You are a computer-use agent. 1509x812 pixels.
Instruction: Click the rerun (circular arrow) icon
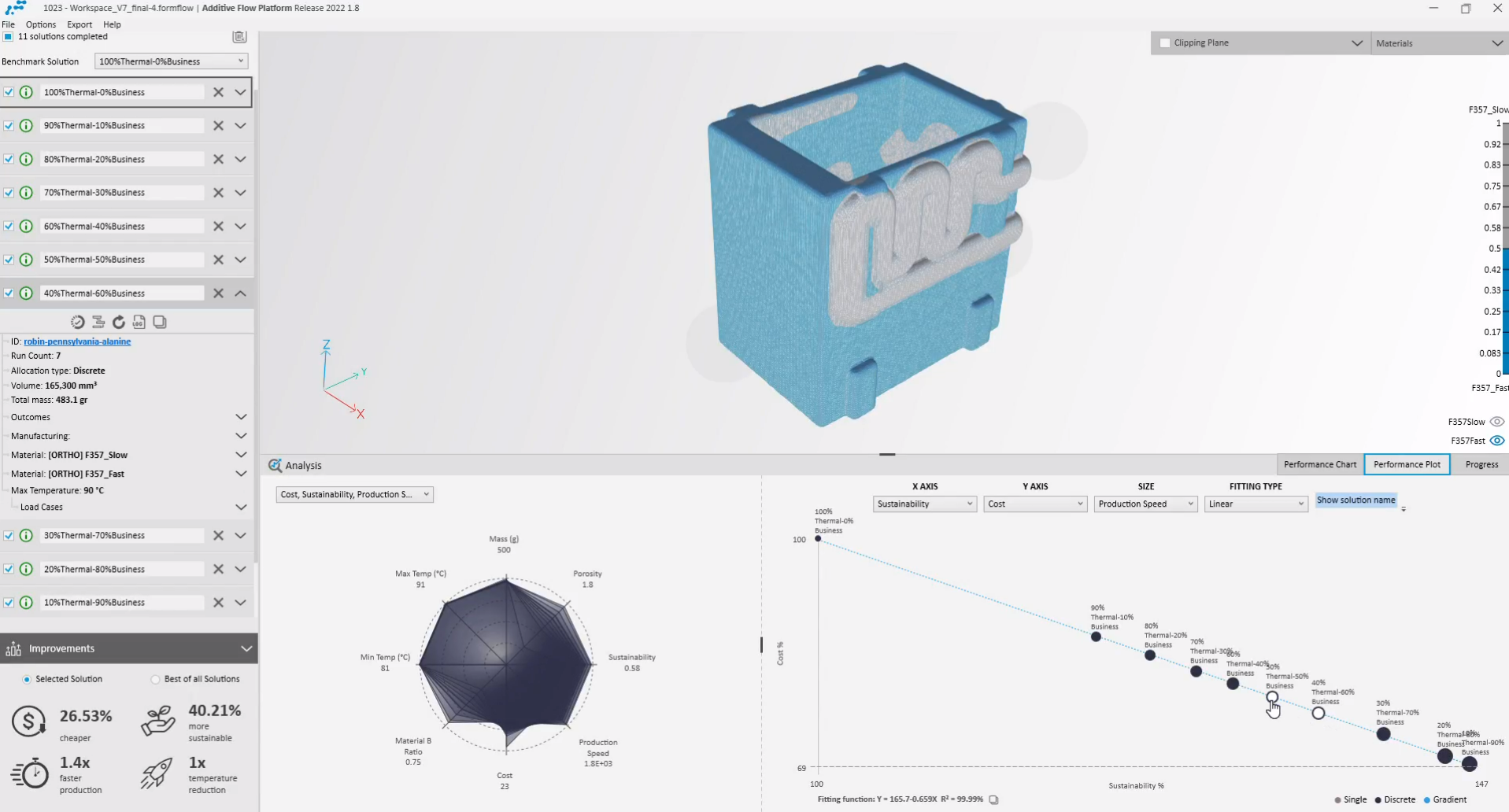coord(119,322)
